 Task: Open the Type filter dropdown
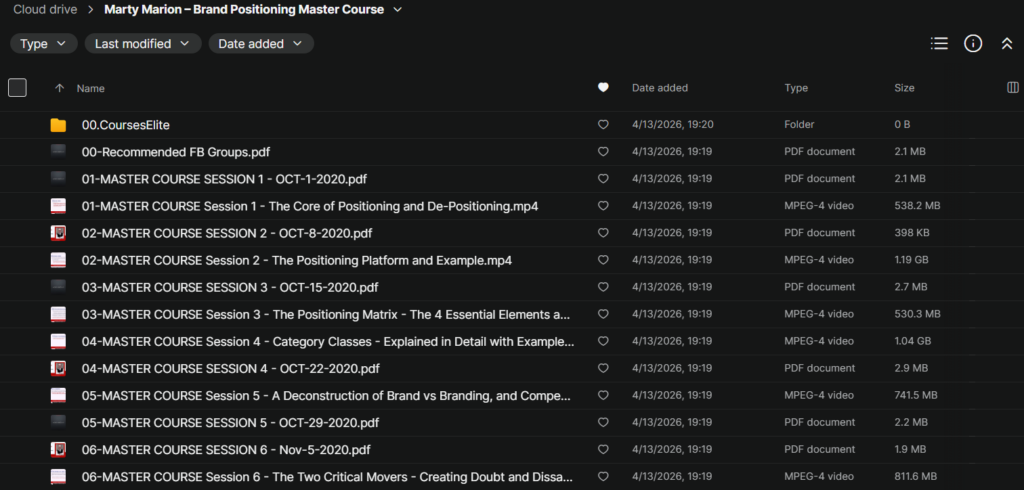44,44
